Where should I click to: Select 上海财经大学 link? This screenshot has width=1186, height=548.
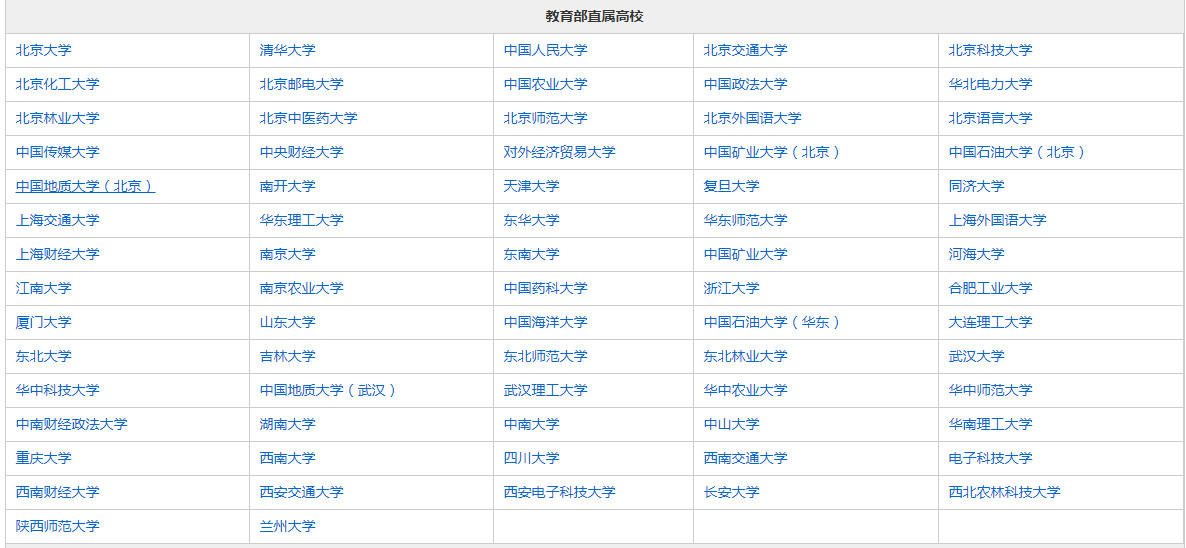point(57,255)
